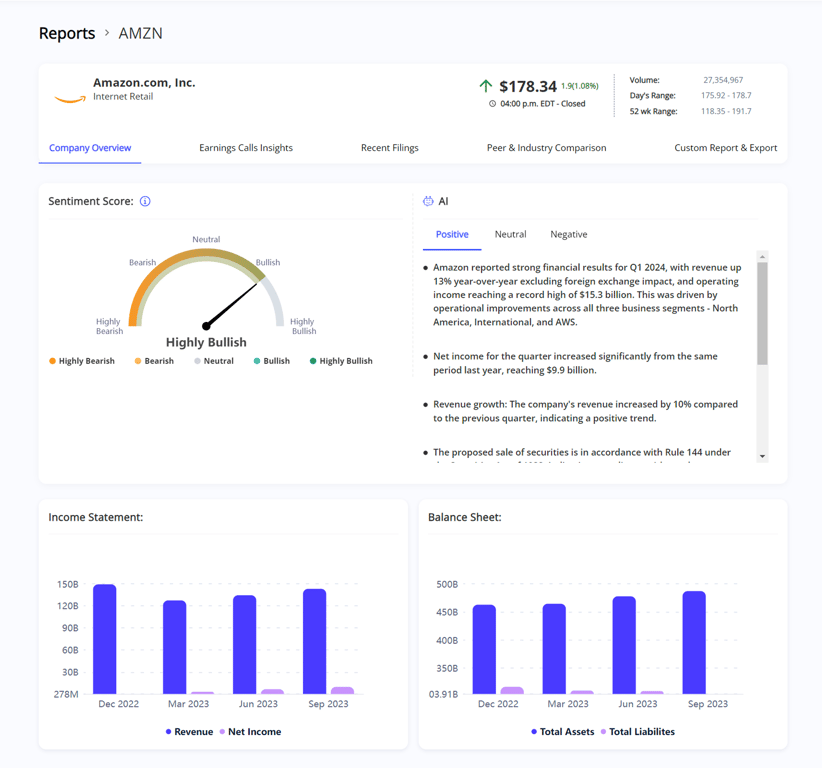Click the Amazon logo icon
822x768 pixels.
point(70,99)
